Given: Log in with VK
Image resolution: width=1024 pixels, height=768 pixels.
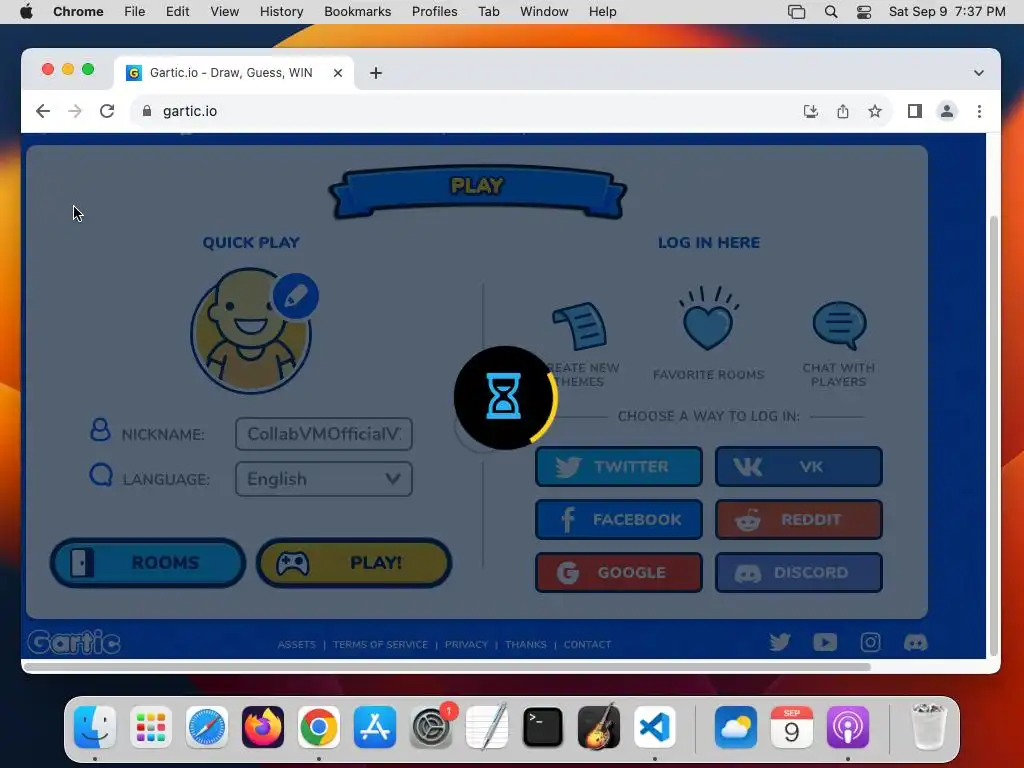Looking at the screenshot, I should [799, 467].
